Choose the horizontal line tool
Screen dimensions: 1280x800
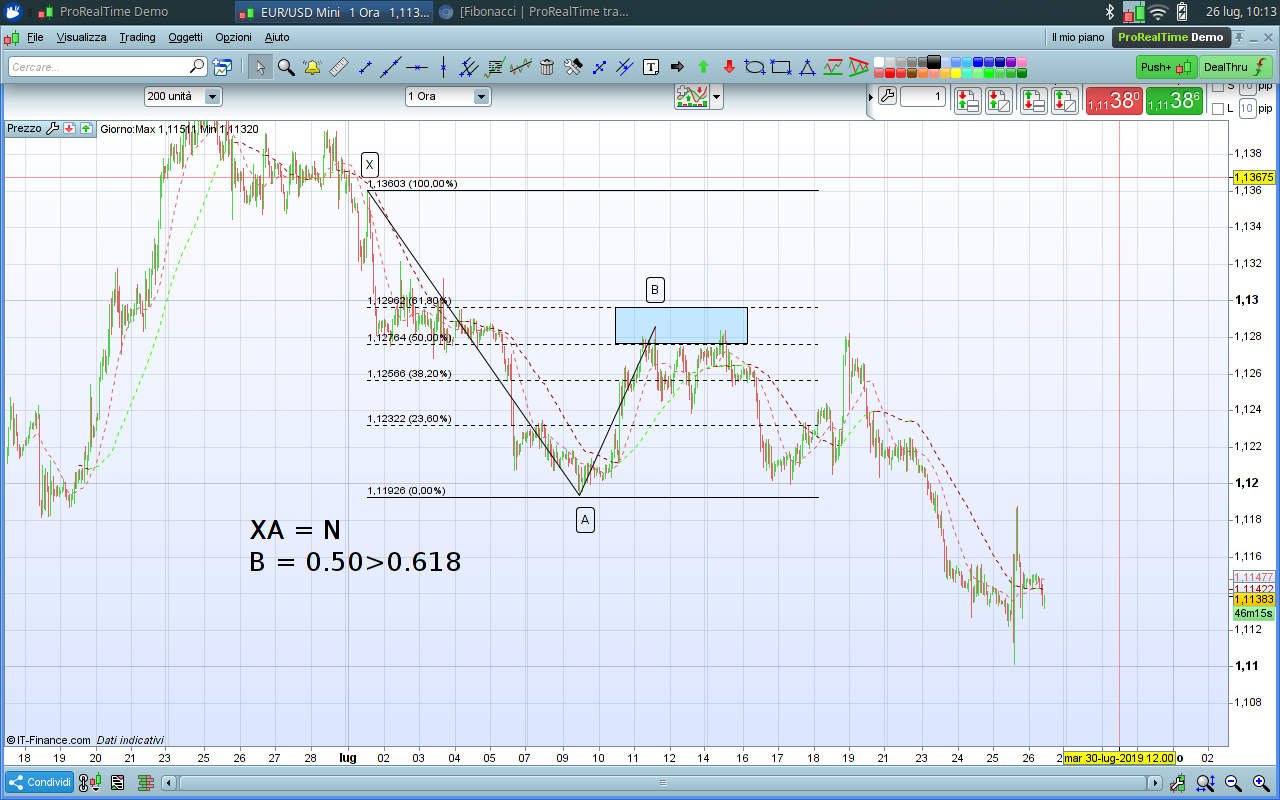(417, 67)
